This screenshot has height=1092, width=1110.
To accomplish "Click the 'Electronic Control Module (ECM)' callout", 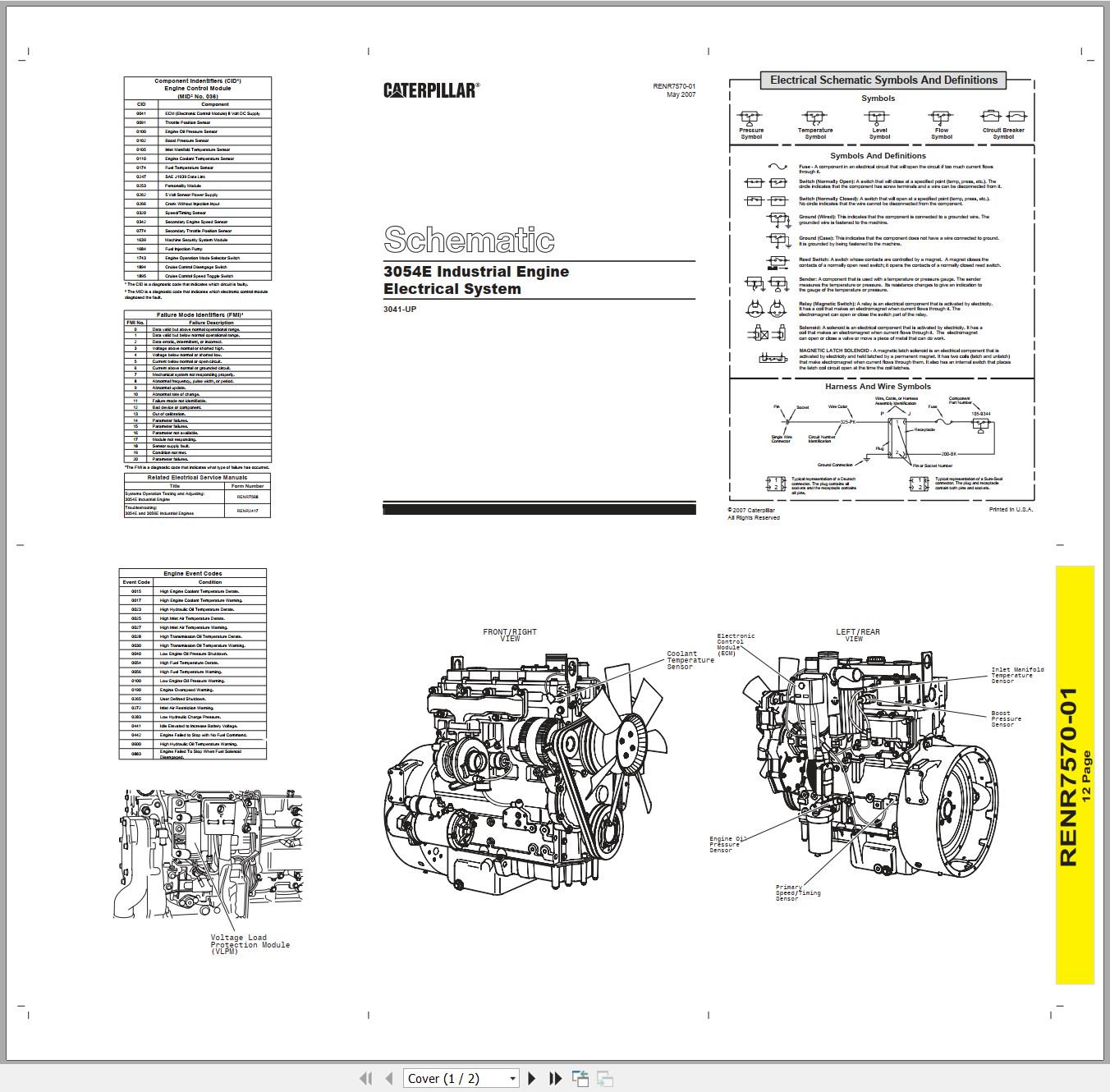I will point(736,645).
